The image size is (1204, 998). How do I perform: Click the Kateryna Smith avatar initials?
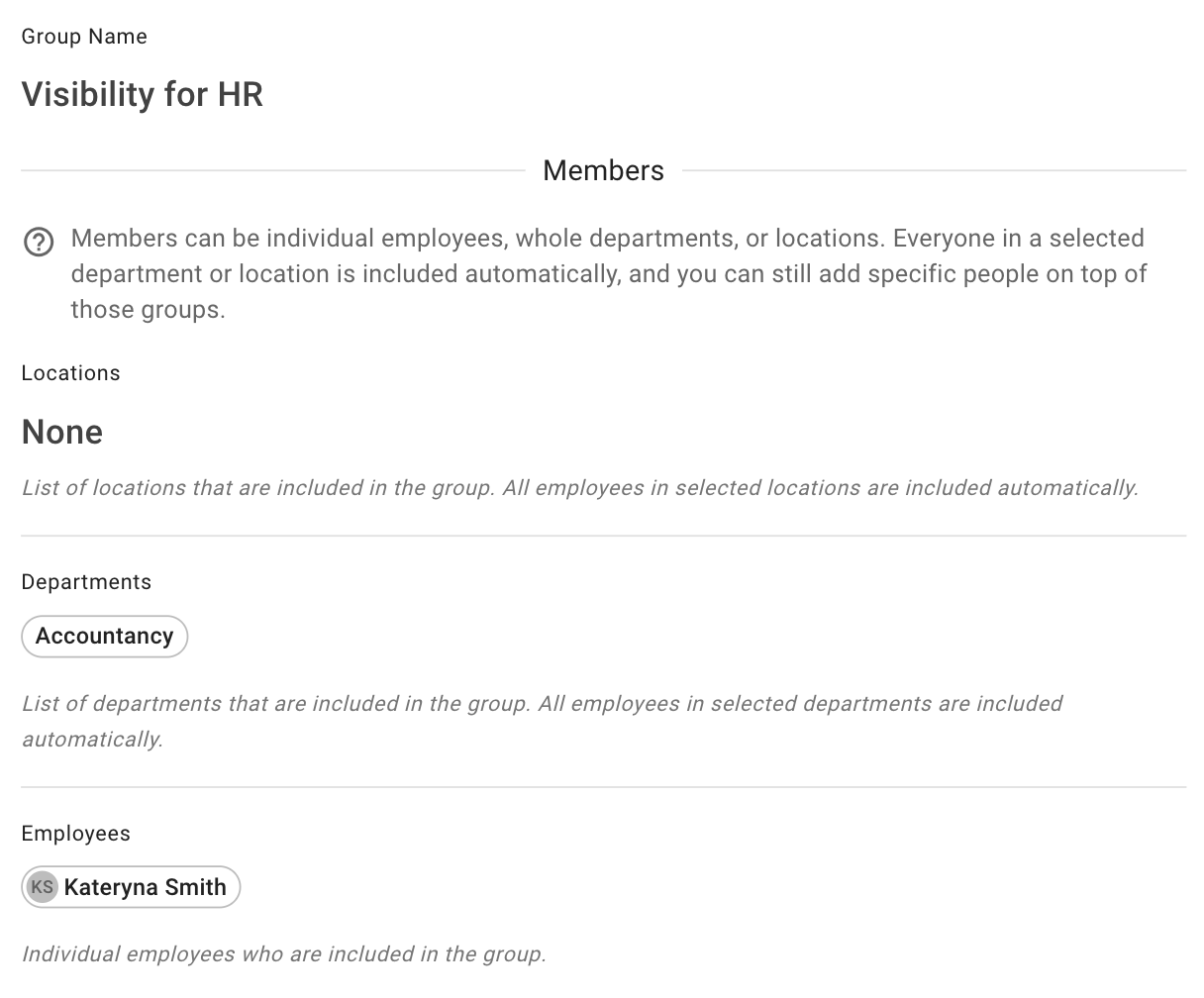click(x=42, y=887)
